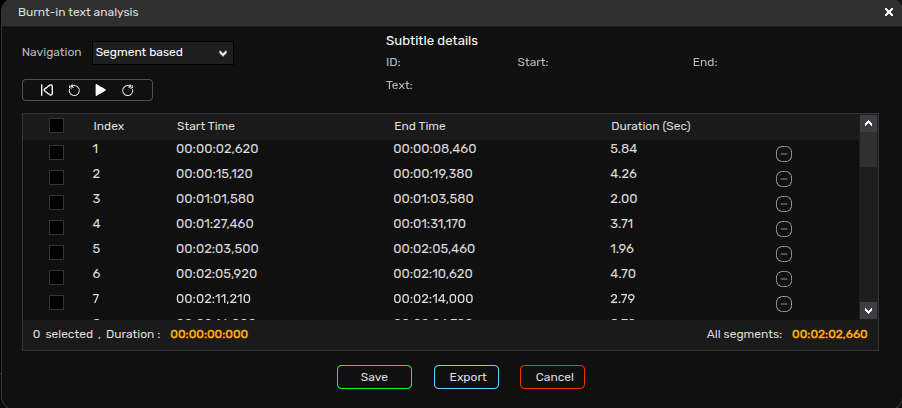The width and height of the screenshot is (902, 408).
Task: Export the segments list
Action: (467, 377)
